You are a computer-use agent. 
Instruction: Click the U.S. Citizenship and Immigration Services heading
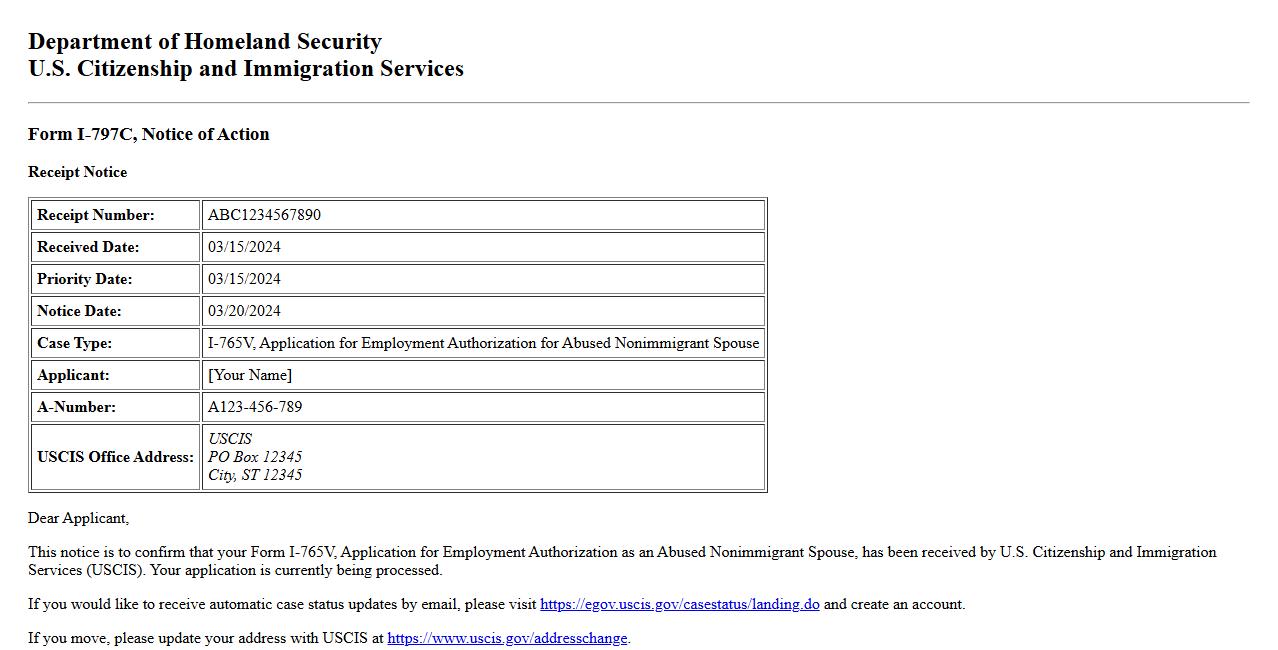[246, 69]
